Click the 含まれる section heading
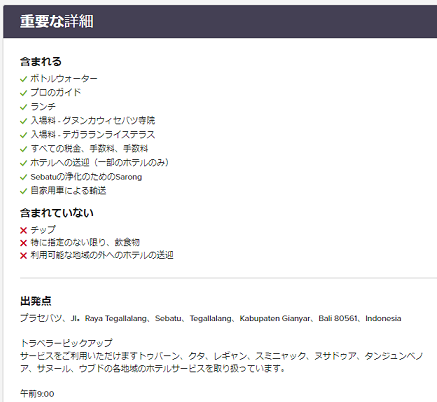 click(41, 62)
